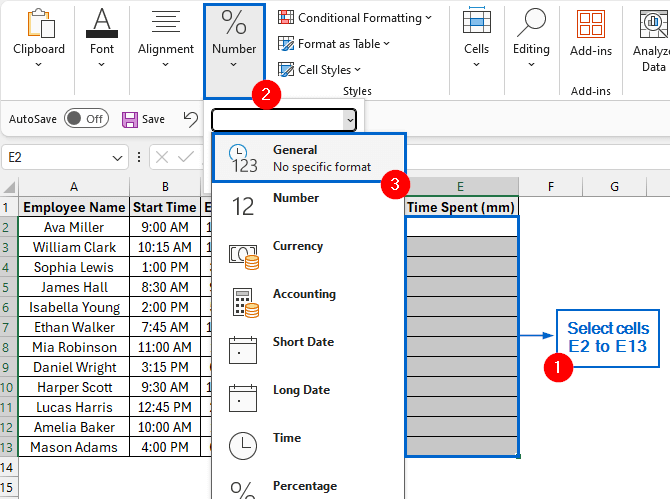
Task: Choose the Currency coins icon
Action: click(244, 256)
